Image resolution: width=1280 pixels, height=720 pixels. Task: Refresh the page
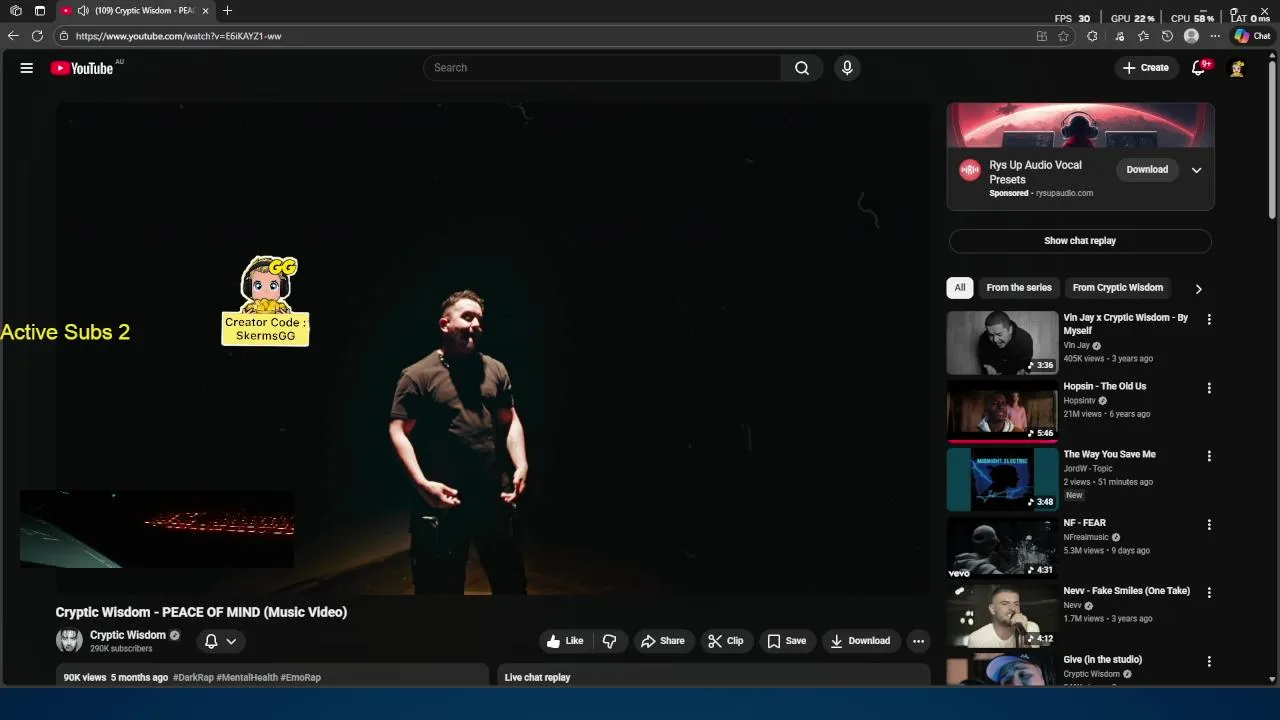pyautogui.click(x=37, y=36)
